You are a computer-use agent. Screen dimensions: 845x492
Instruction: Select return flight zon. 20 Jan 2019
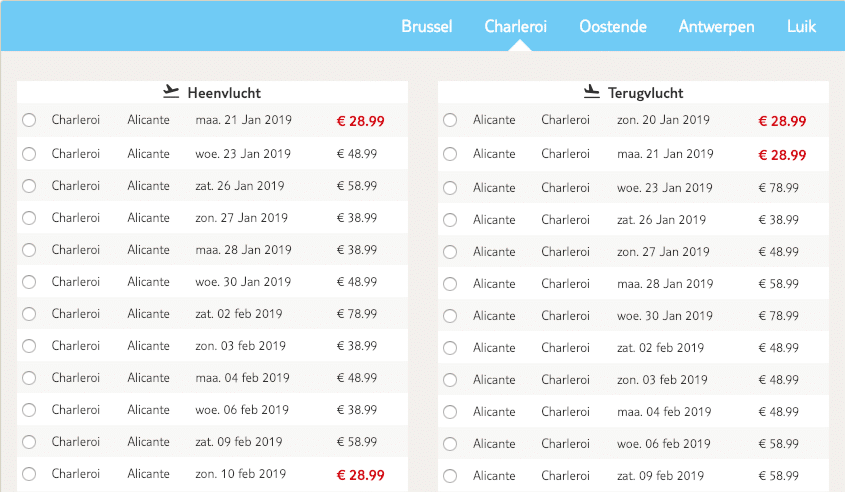tap(450, 120)
